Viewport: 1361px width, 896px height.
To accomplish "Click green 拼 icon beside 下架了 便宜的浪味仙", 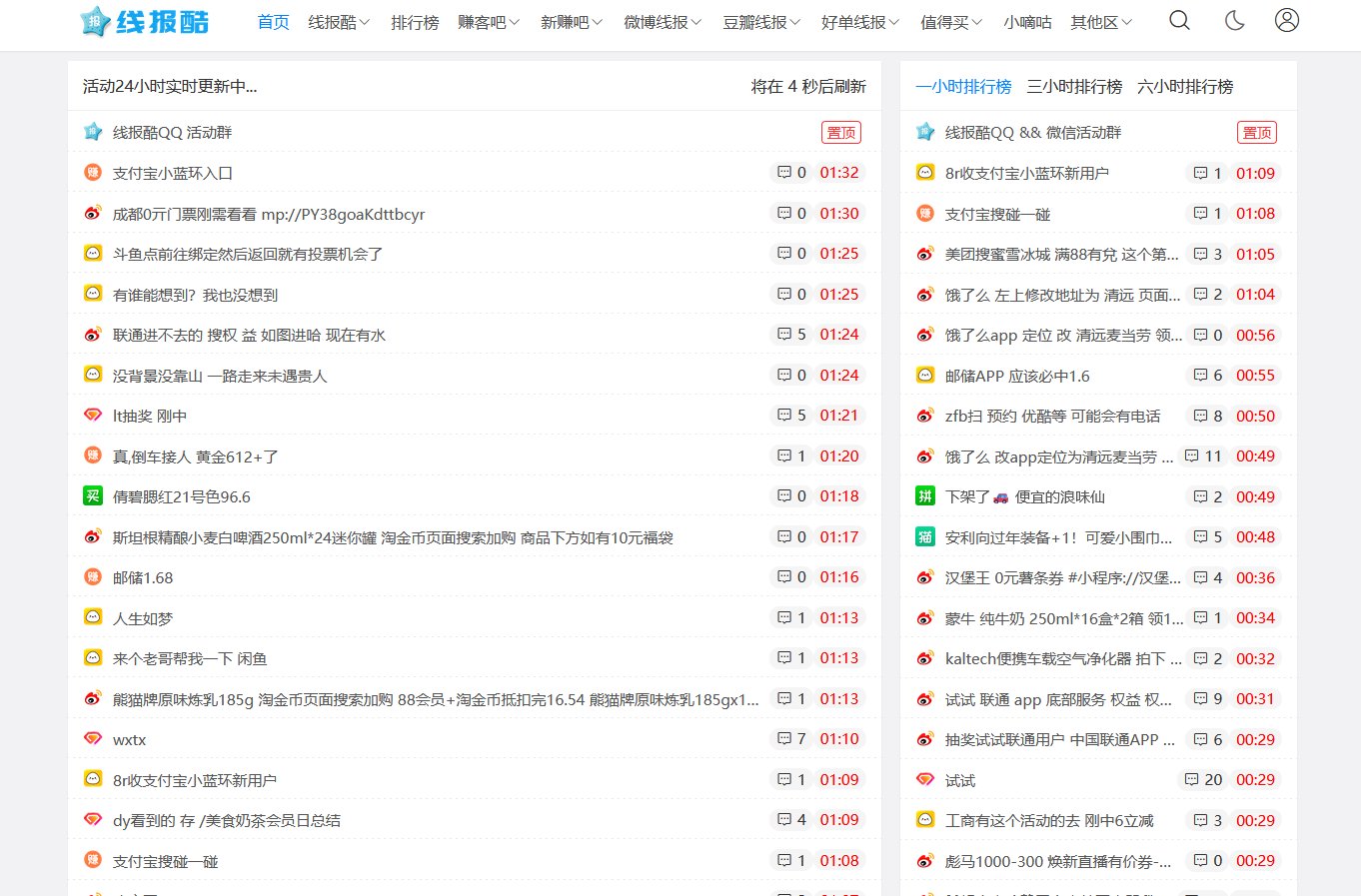I will [x=925, y=496].
